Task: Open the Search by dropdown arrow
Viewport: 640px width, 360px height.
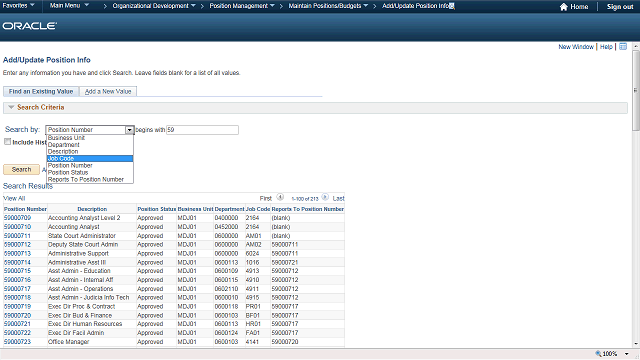Action: click(x=129, y=130)
